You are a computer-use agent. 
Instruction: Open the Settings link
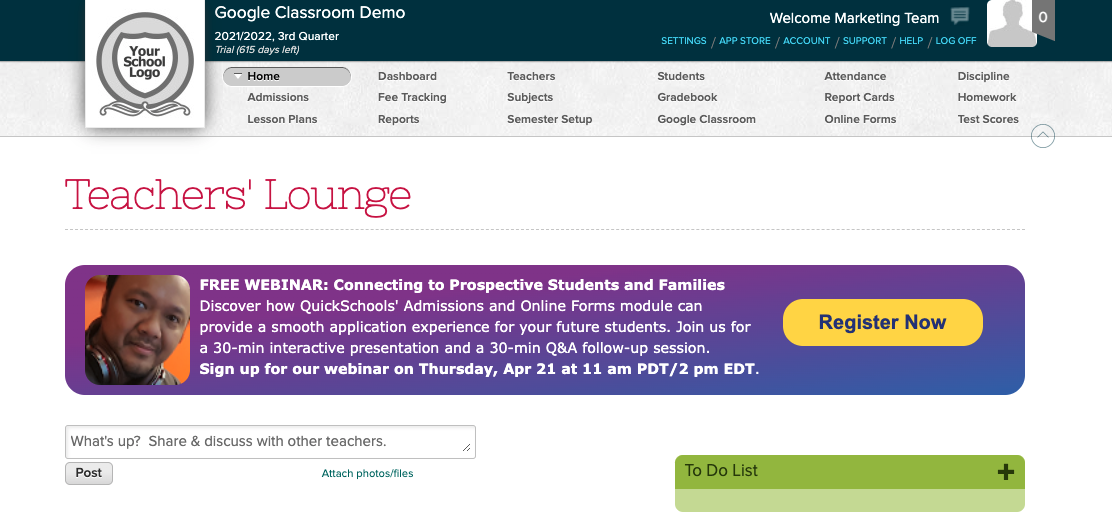684,41
